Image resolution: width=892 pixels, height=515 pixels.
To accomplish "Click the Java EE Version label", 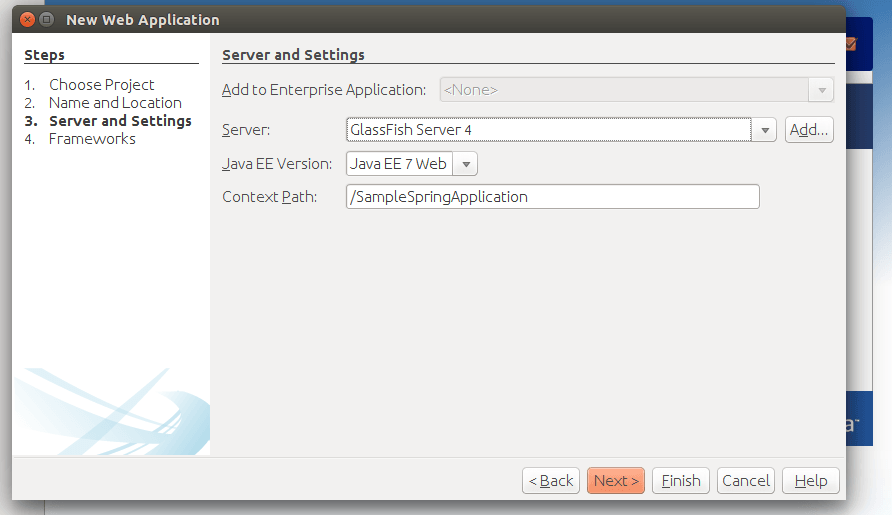I will pyautogui.click(x=277, y=164).
